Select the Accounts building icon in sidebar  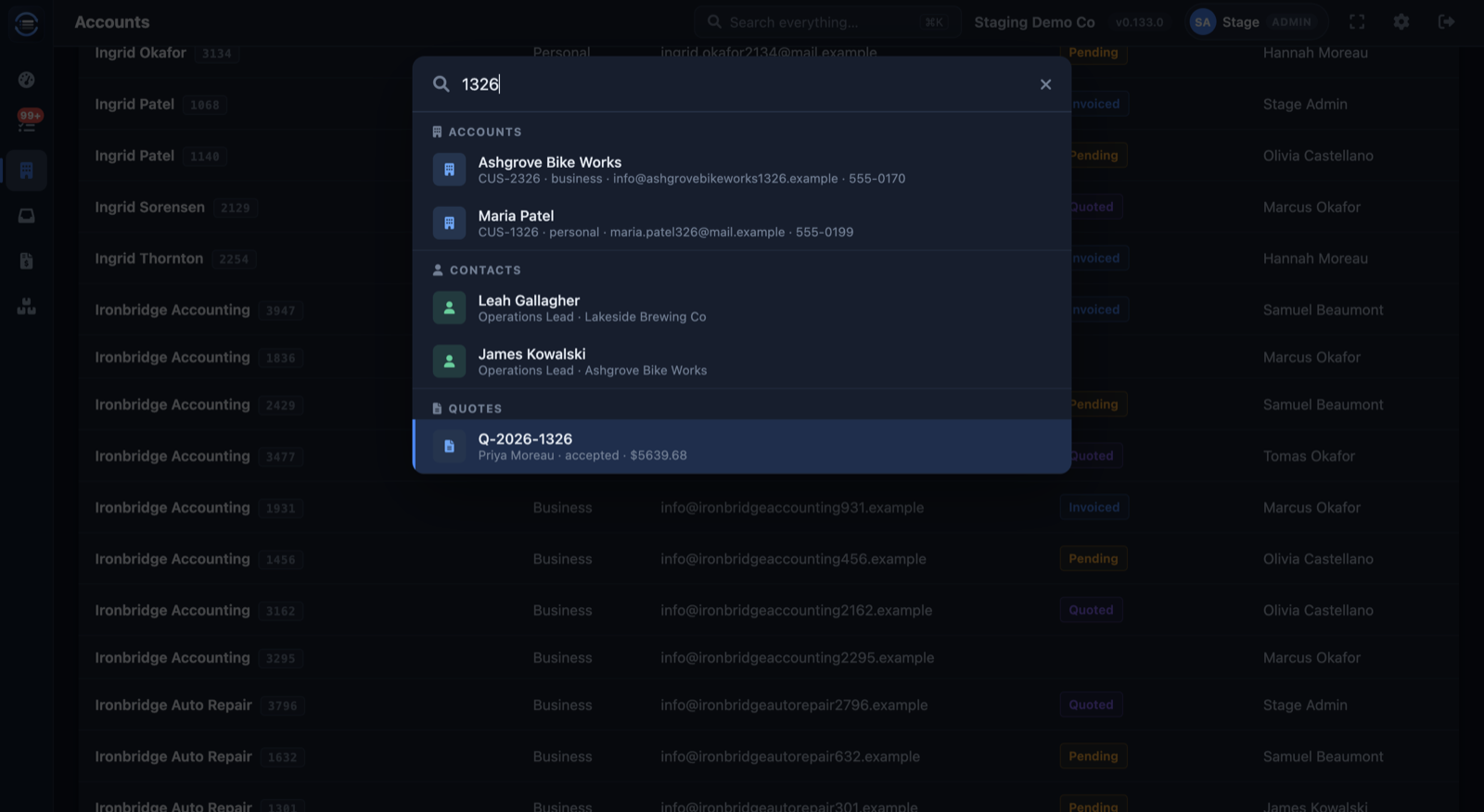coord(26,171)
